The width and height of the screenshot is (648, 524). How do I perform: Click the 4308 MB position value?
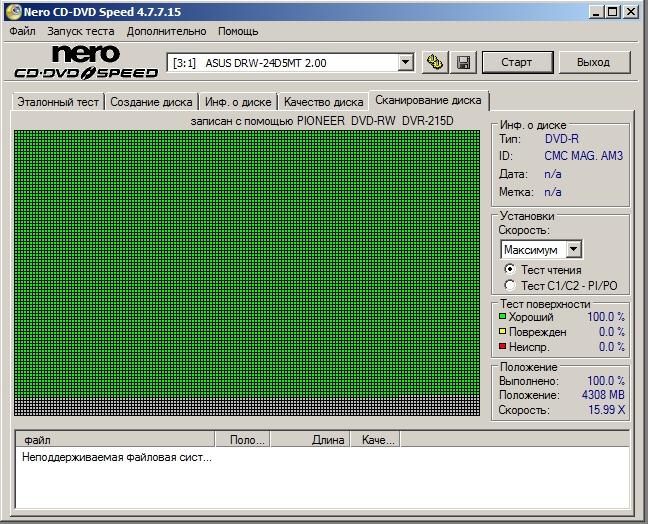[x=603, y=395]
